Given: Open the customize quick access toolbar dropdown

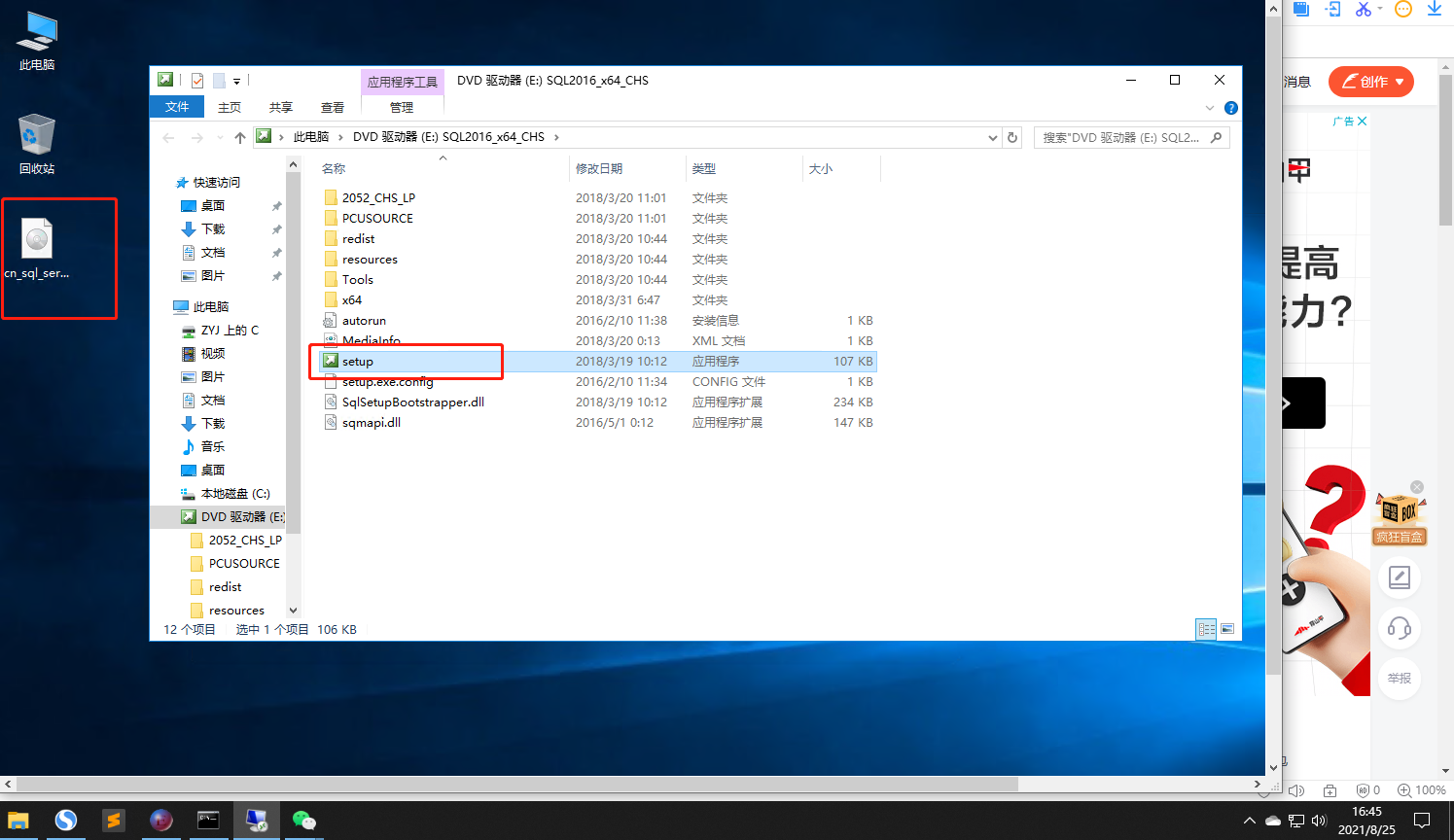Looking at the screenshot, I should [236, 82].
